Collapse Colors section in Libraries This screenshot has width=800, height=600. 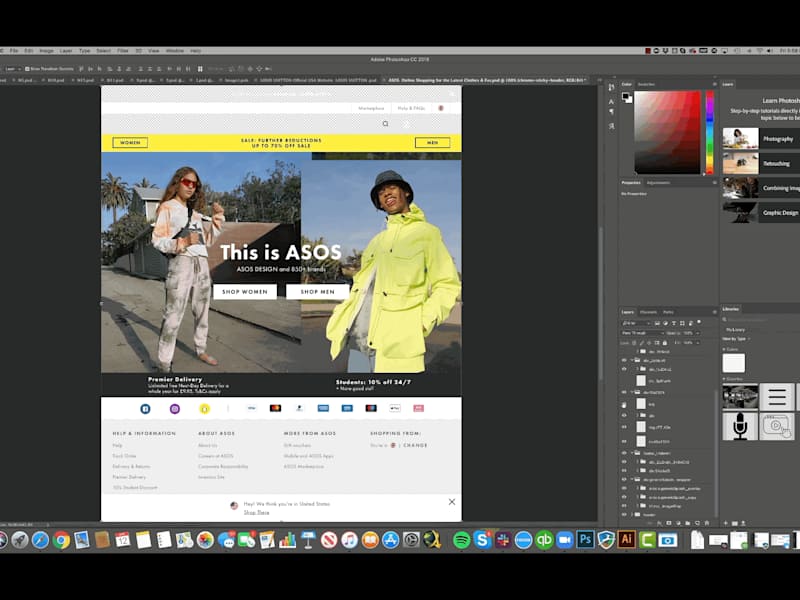[724, 349]
